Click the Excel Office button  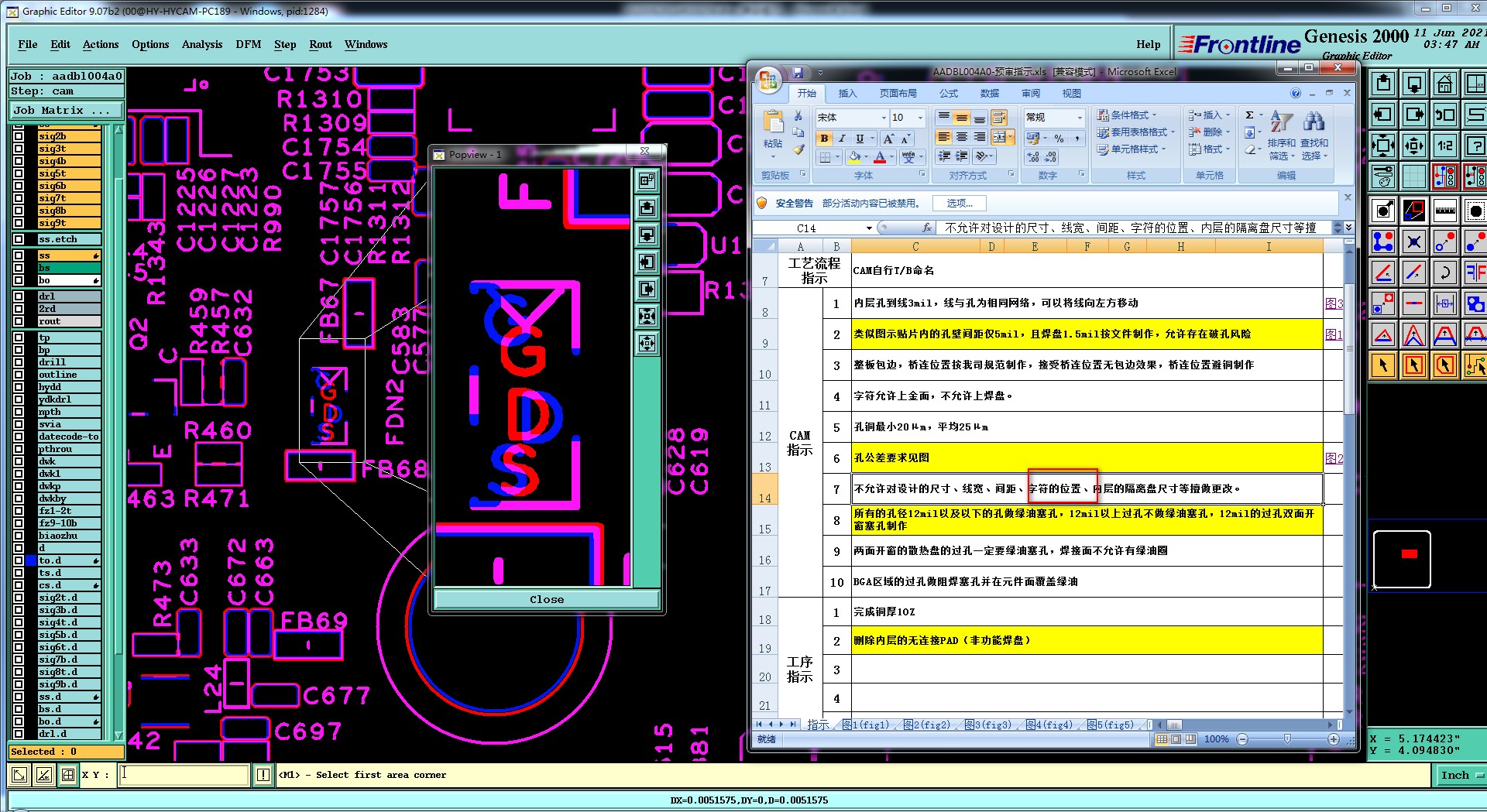(x=769, y=80)
